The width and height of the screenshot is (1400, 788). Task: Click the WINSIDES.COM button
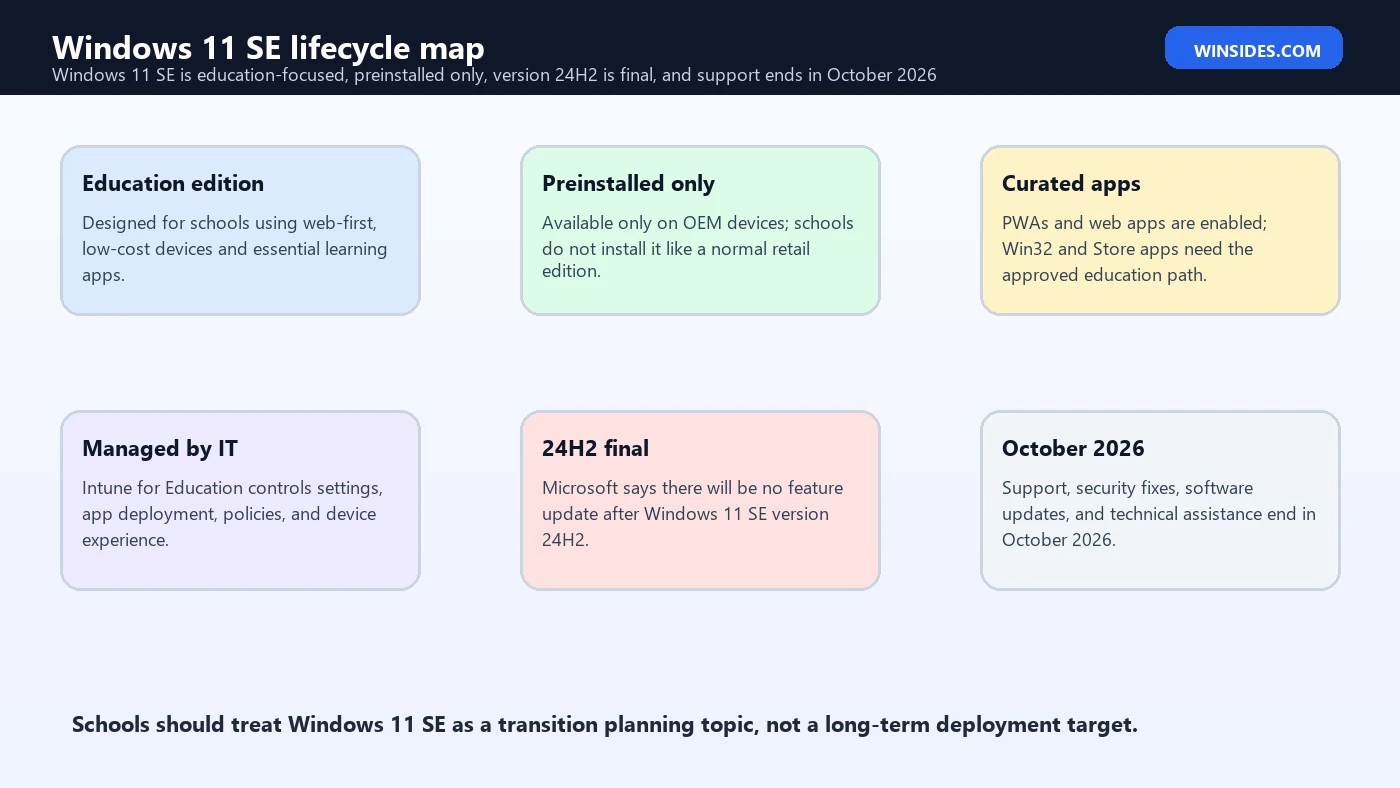(1253, 48)
